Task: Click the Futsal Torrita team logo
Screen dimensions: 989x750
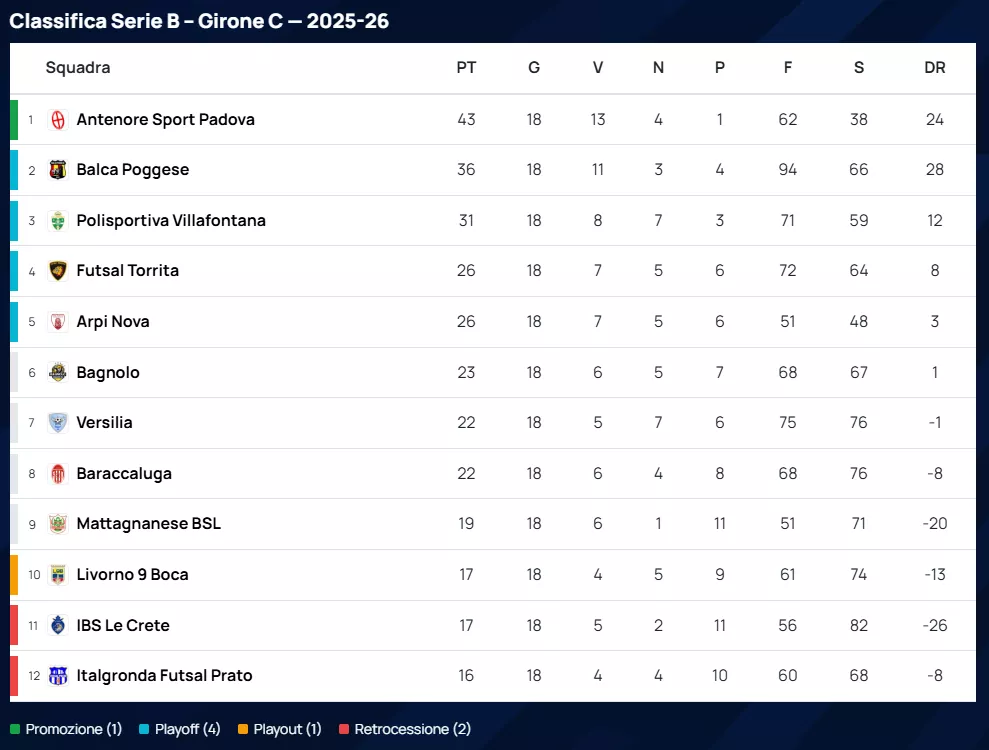Action: point(58,271)
